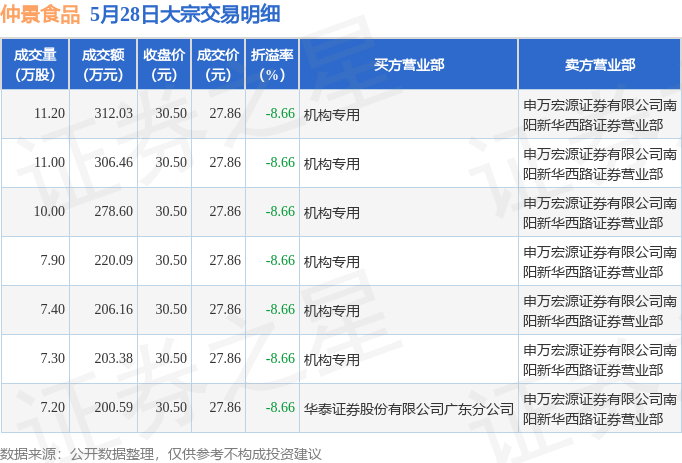Select the 成交额(万元) column header

point(103,64)
